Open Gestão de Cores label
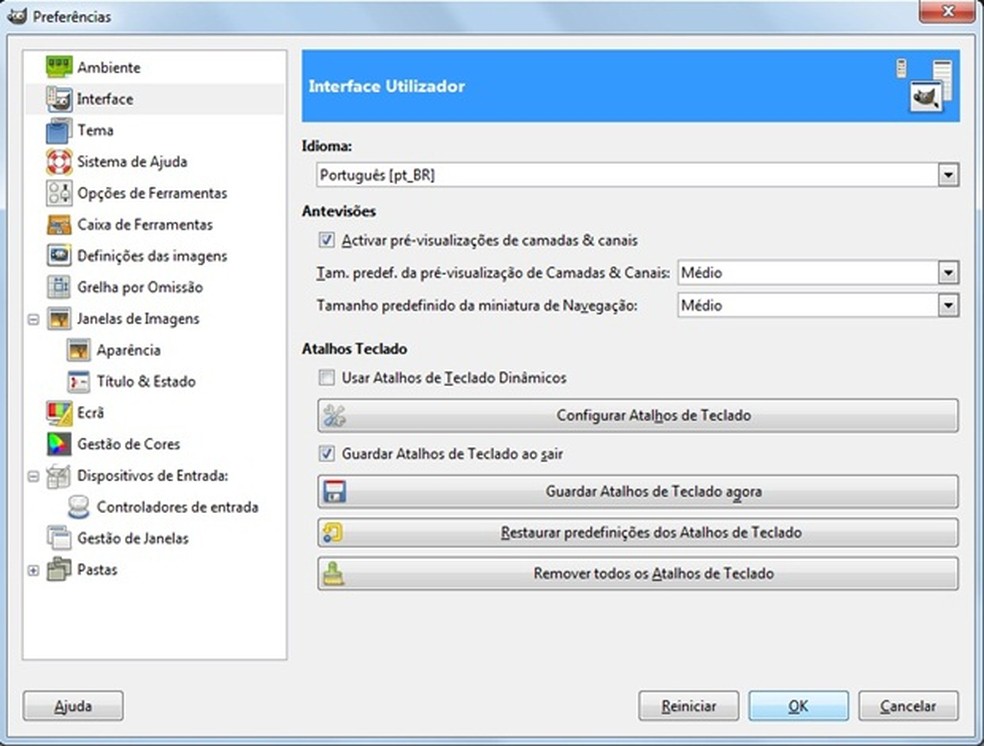984x746 pixels. 129,444
